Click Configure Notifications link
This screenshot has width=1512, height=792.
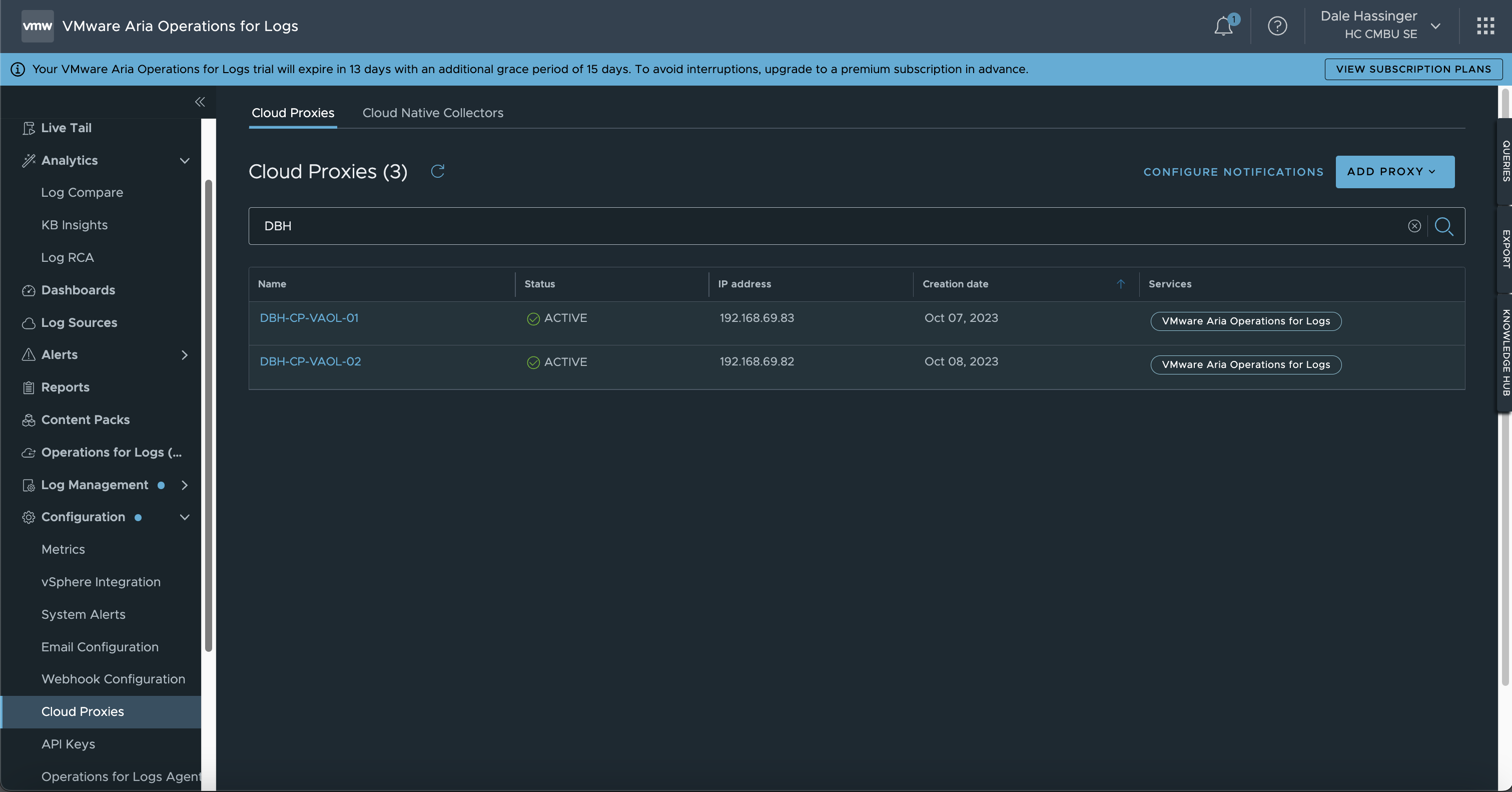(1233, 172)
